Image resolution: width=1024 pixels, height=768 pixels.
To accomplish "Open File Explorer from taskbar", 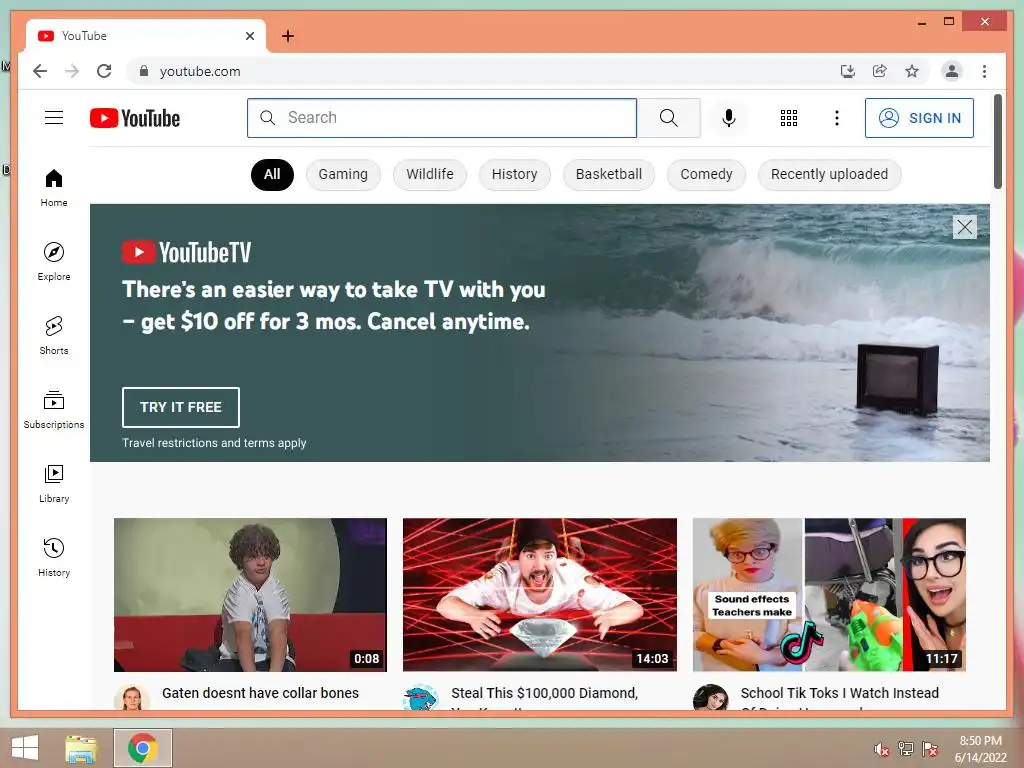I will click(x=81, y=748).
